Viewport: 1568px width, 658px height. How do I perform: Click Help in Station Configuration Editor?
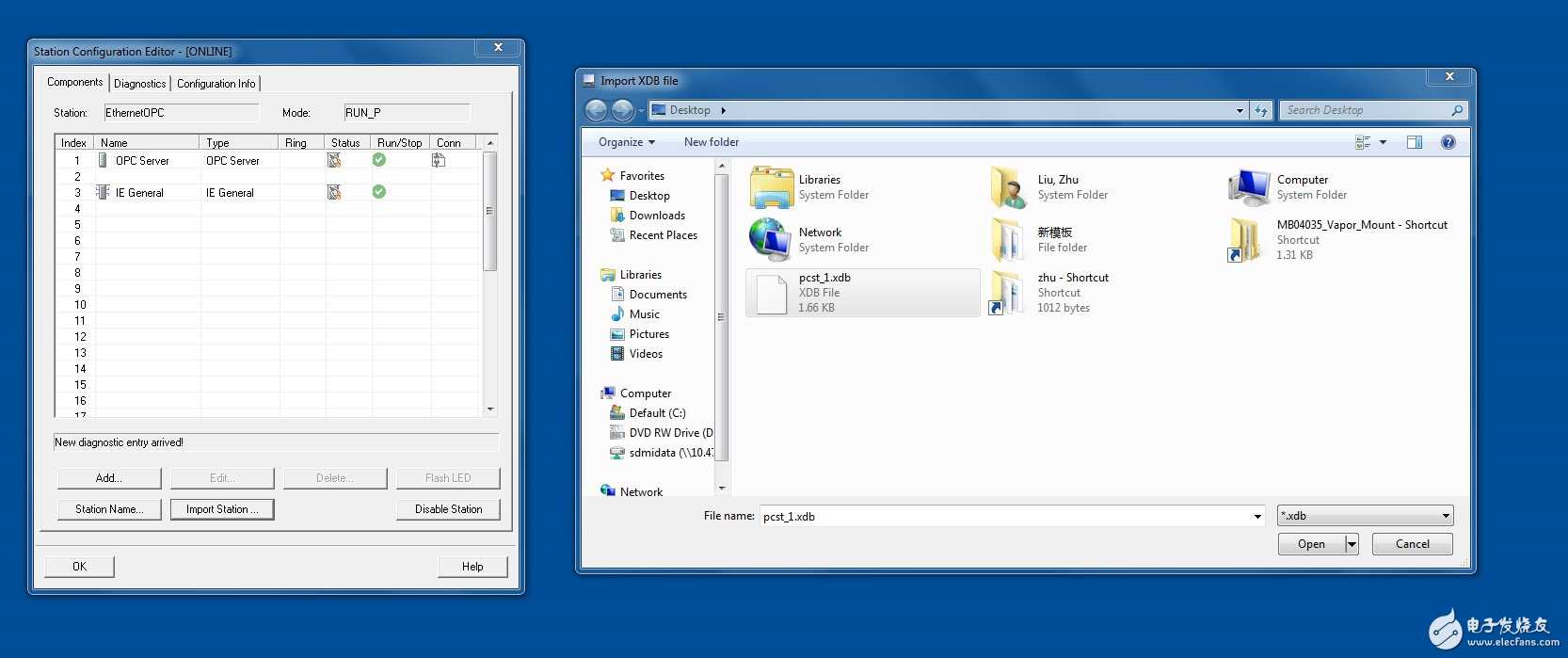pos(472,567)
